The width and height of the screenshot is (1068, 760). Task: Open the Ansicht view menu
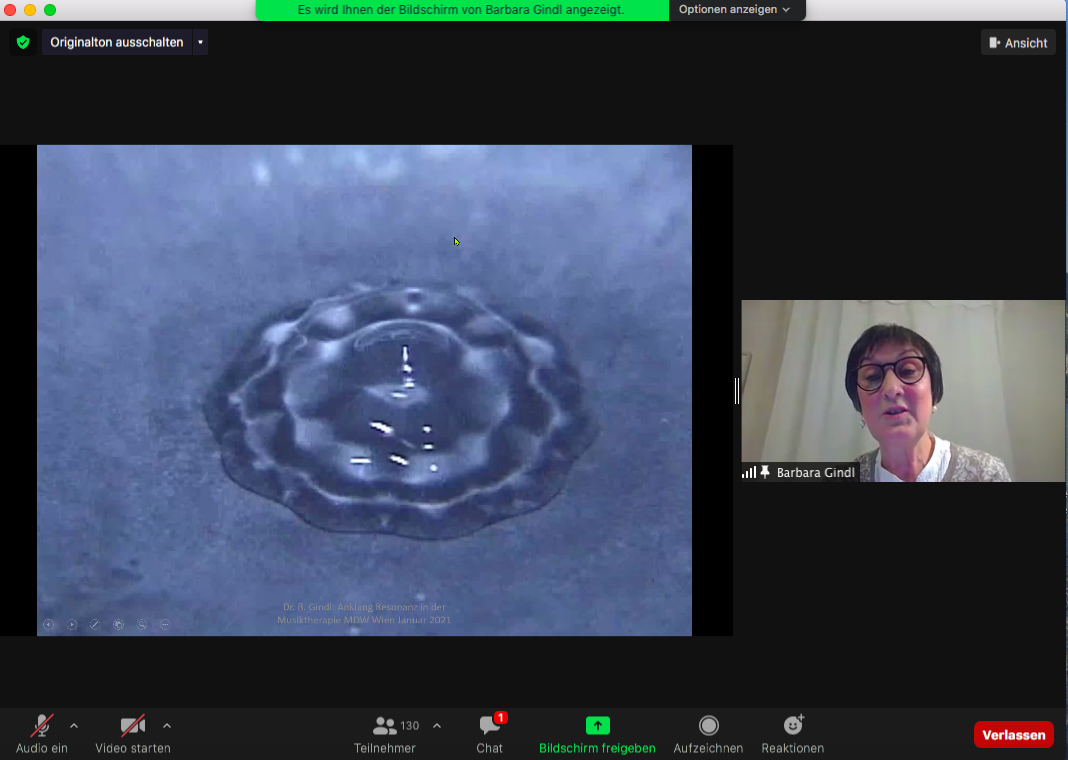tap(1018, 42)
